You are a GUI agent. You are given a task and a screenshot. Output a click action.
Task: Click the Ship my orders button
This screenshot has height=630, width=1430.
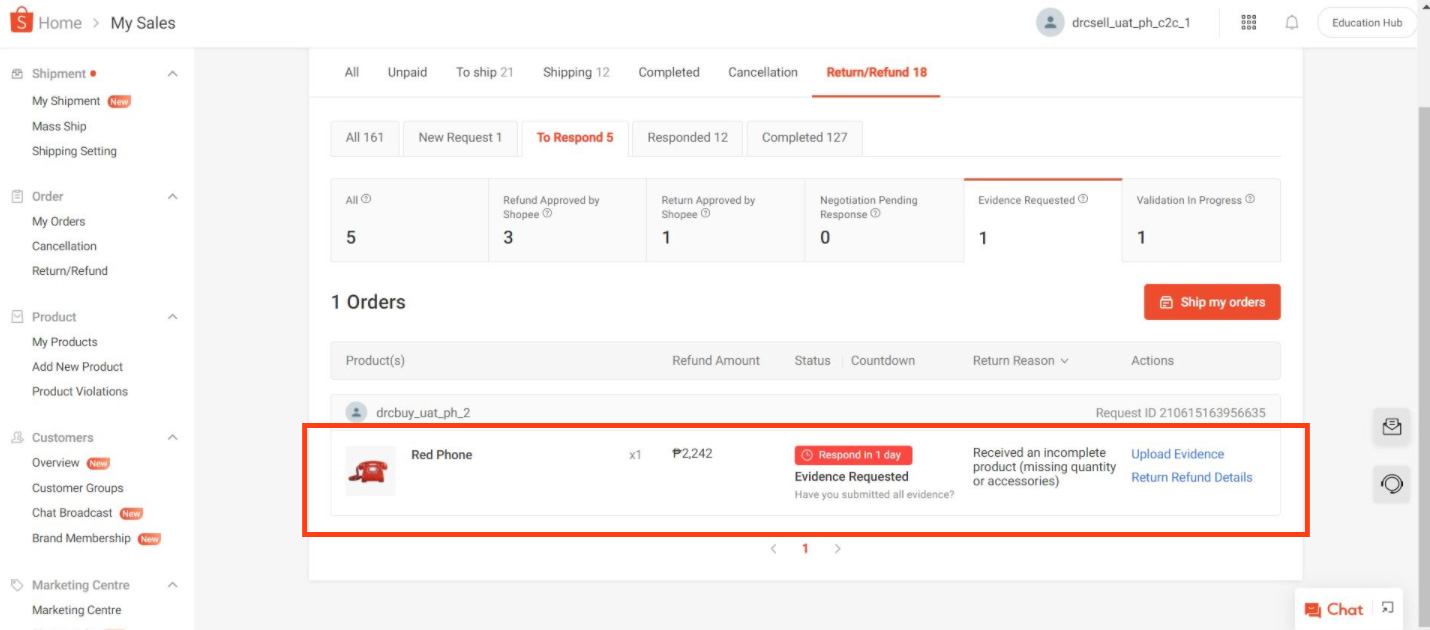[x=1212, y=302]
